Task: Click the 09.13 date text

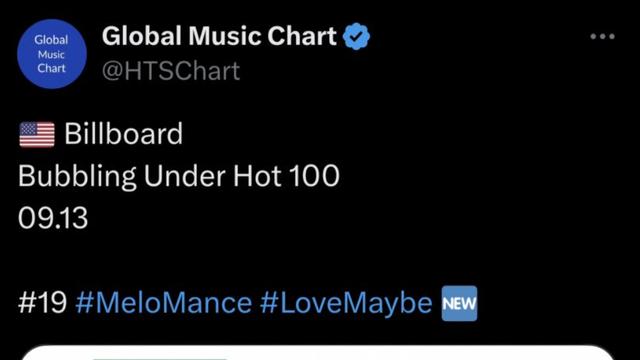Action: (x=53, y=218)
